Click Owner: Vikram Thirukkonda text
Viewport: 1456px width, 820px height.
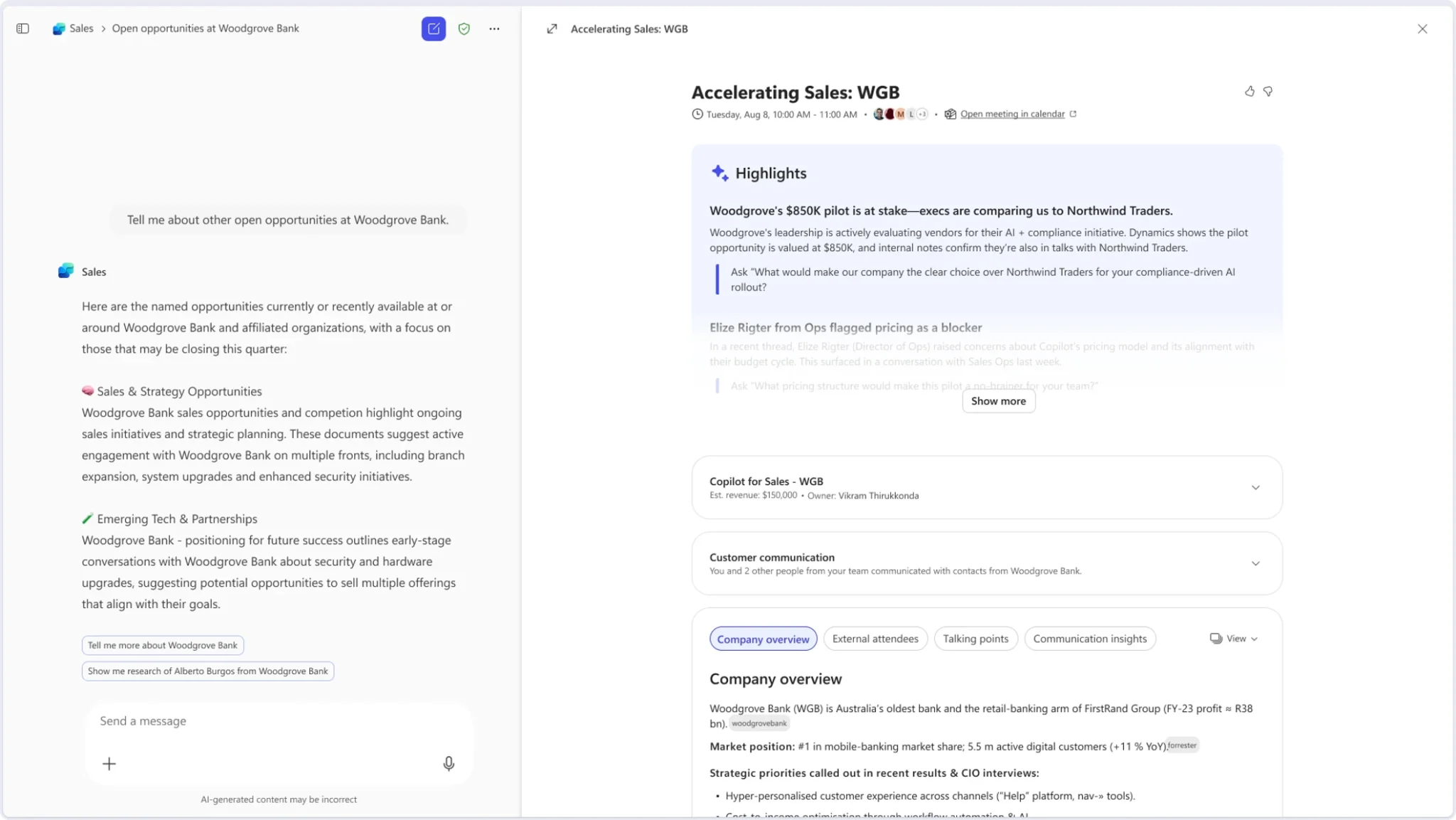pos(862,496)
